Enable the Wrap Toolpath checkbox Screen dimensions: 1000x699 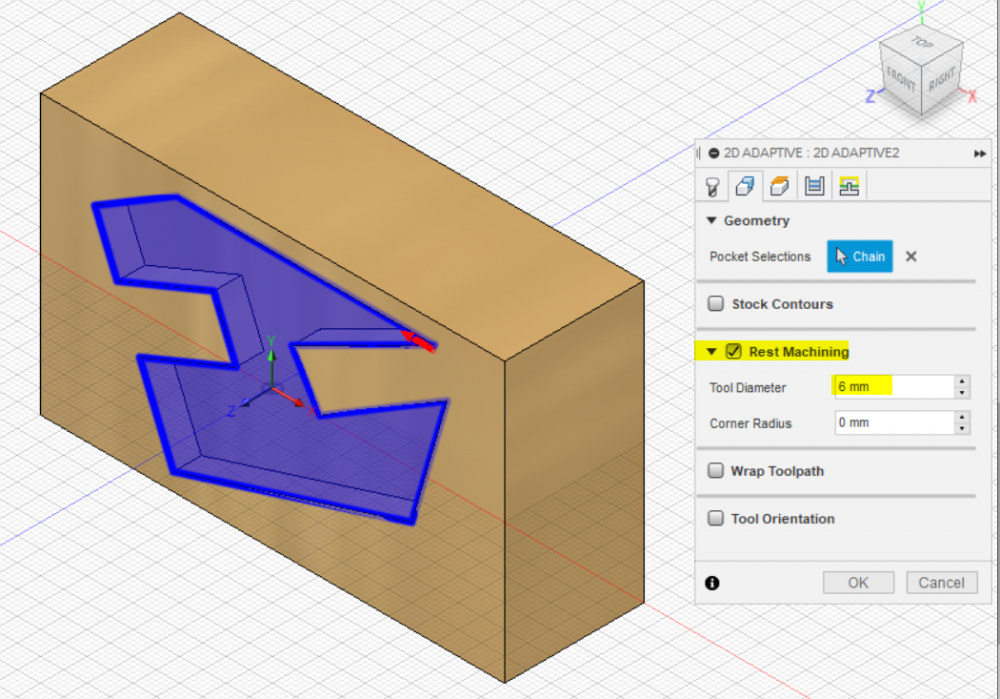coord(716,471)
